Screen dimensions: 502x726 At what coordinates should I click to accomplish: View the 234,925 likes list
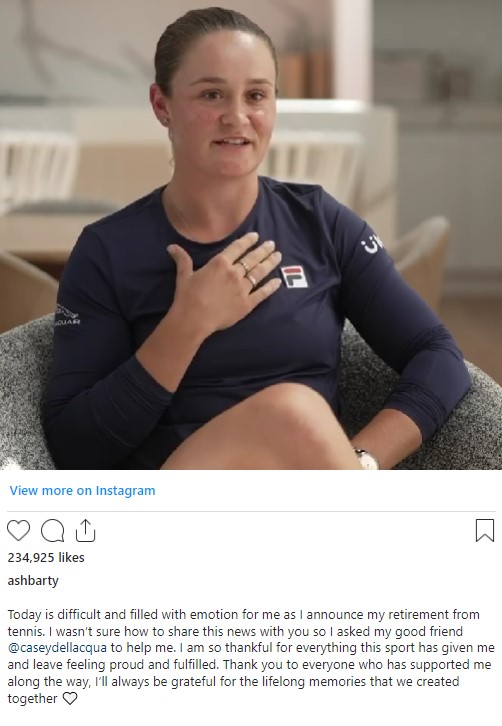[x=46, y=557]
